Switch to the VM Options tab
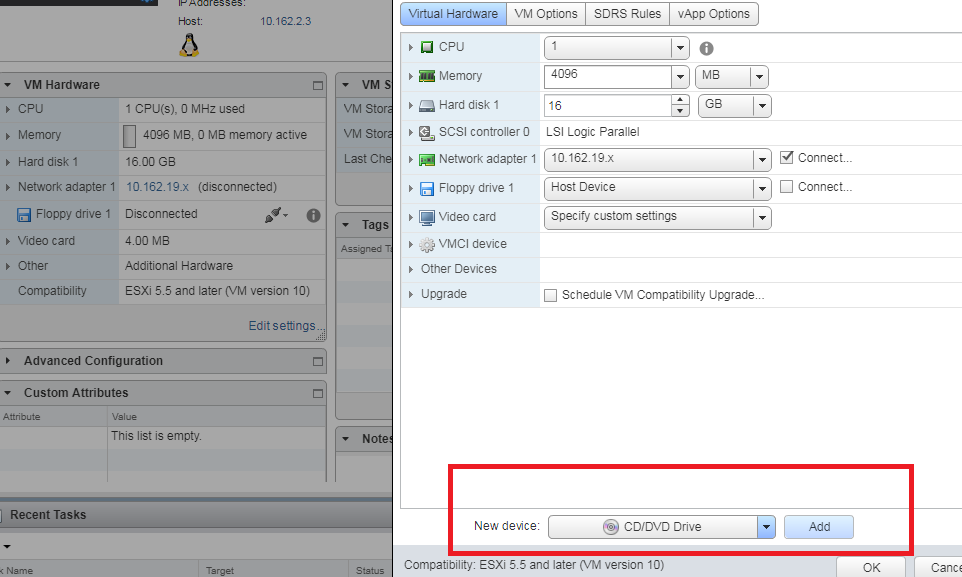The height and width of the screenshot is (577, 962). tap(546, 14)
